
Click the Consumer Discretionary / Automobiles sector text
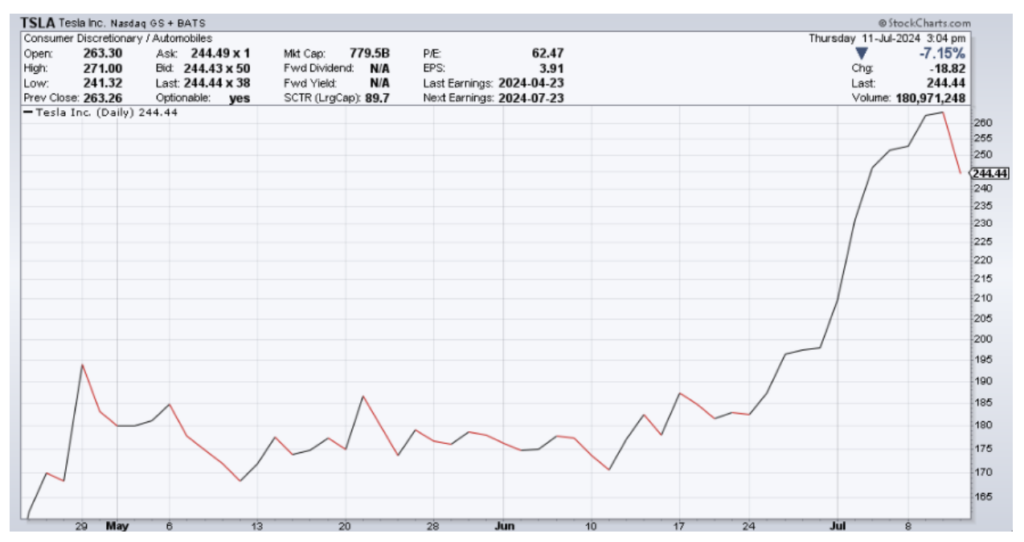pos(118,39)
